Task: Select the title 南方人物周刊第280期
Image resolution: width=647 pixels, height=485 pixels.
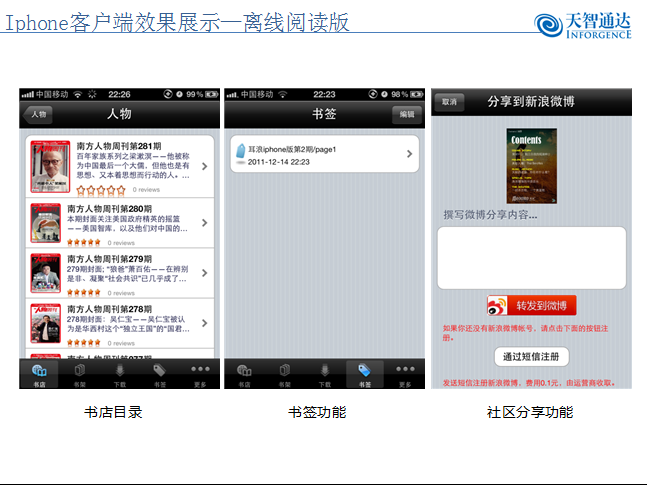Action: 109,209
